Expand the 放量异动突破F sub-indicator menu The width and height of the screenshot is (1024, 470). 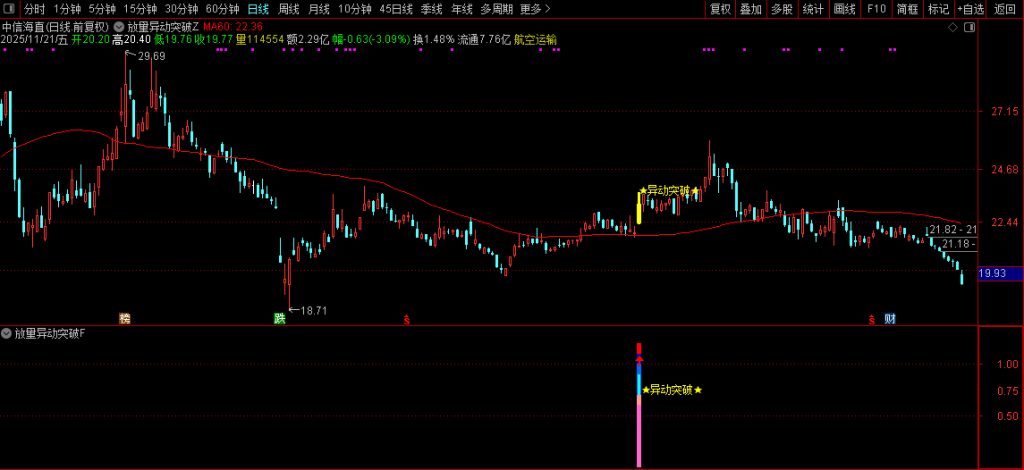click(x=7, y=333)
